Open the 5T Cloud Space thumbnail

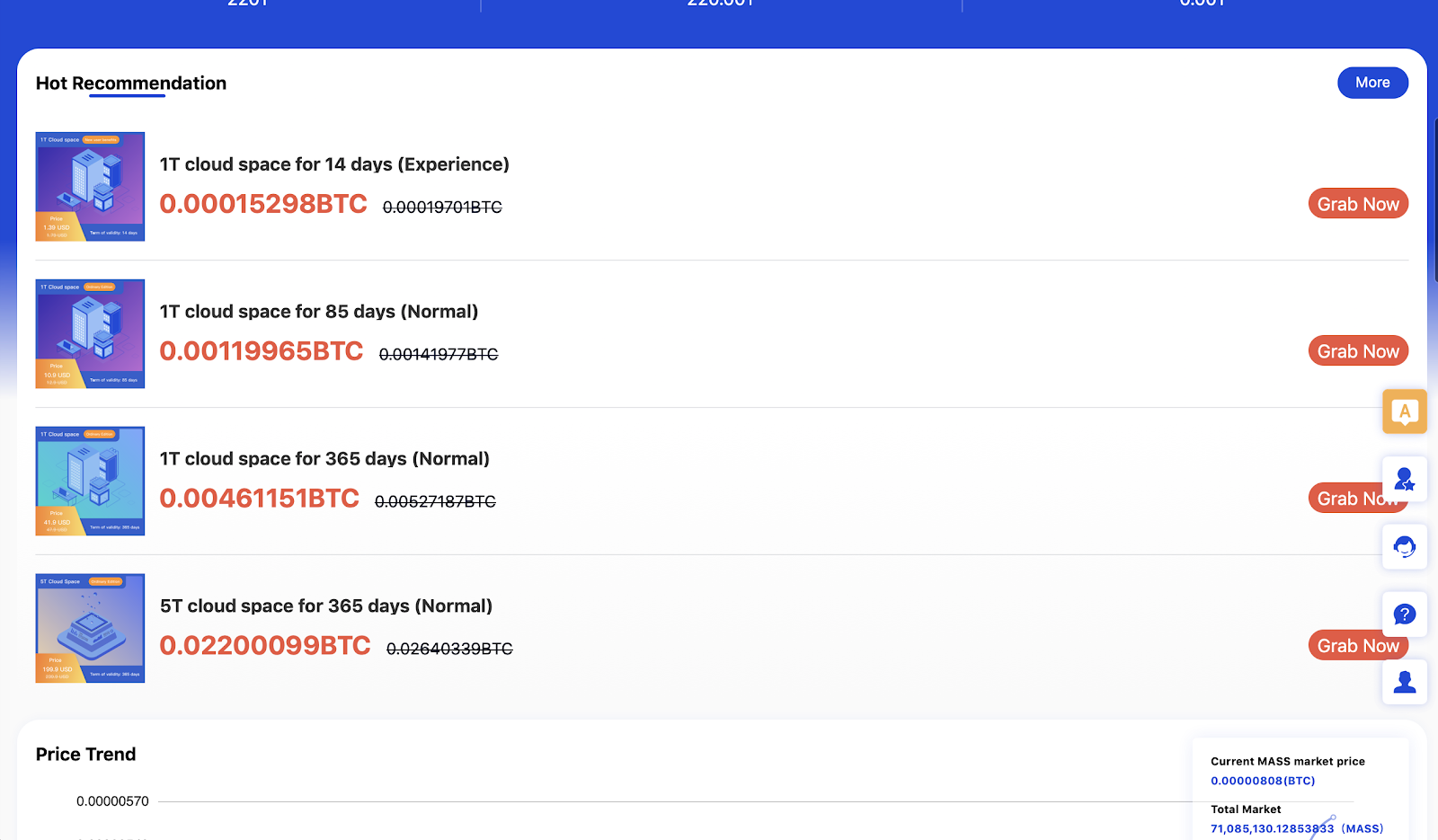click(90, 629)
